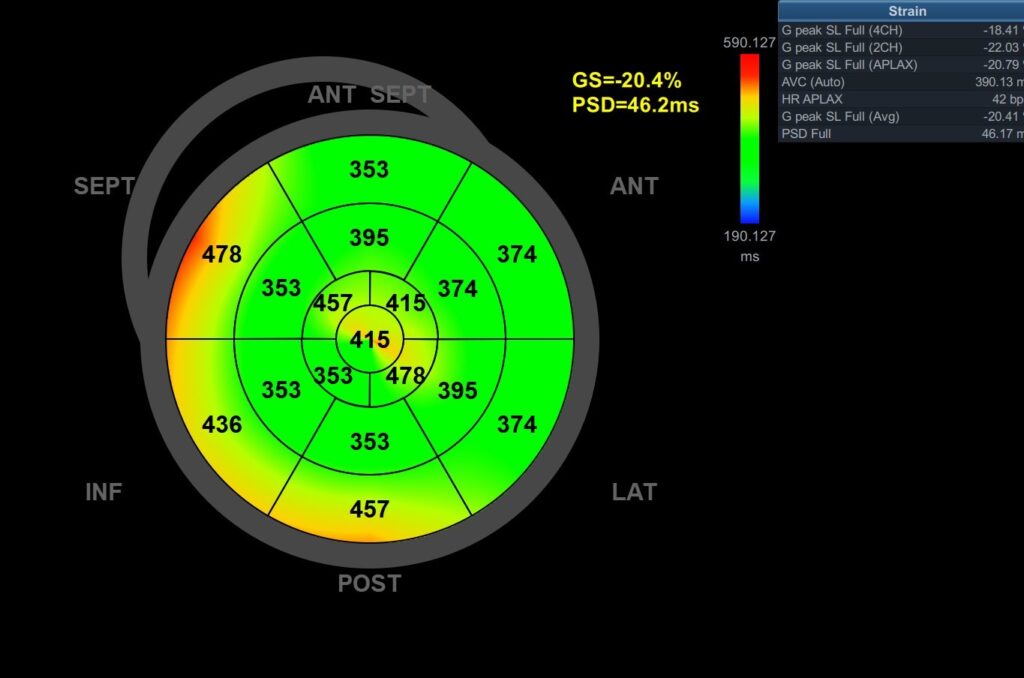Click the 190.127 scale minimum label
The image size is (1024, 678).
click(x=749, y=236)
